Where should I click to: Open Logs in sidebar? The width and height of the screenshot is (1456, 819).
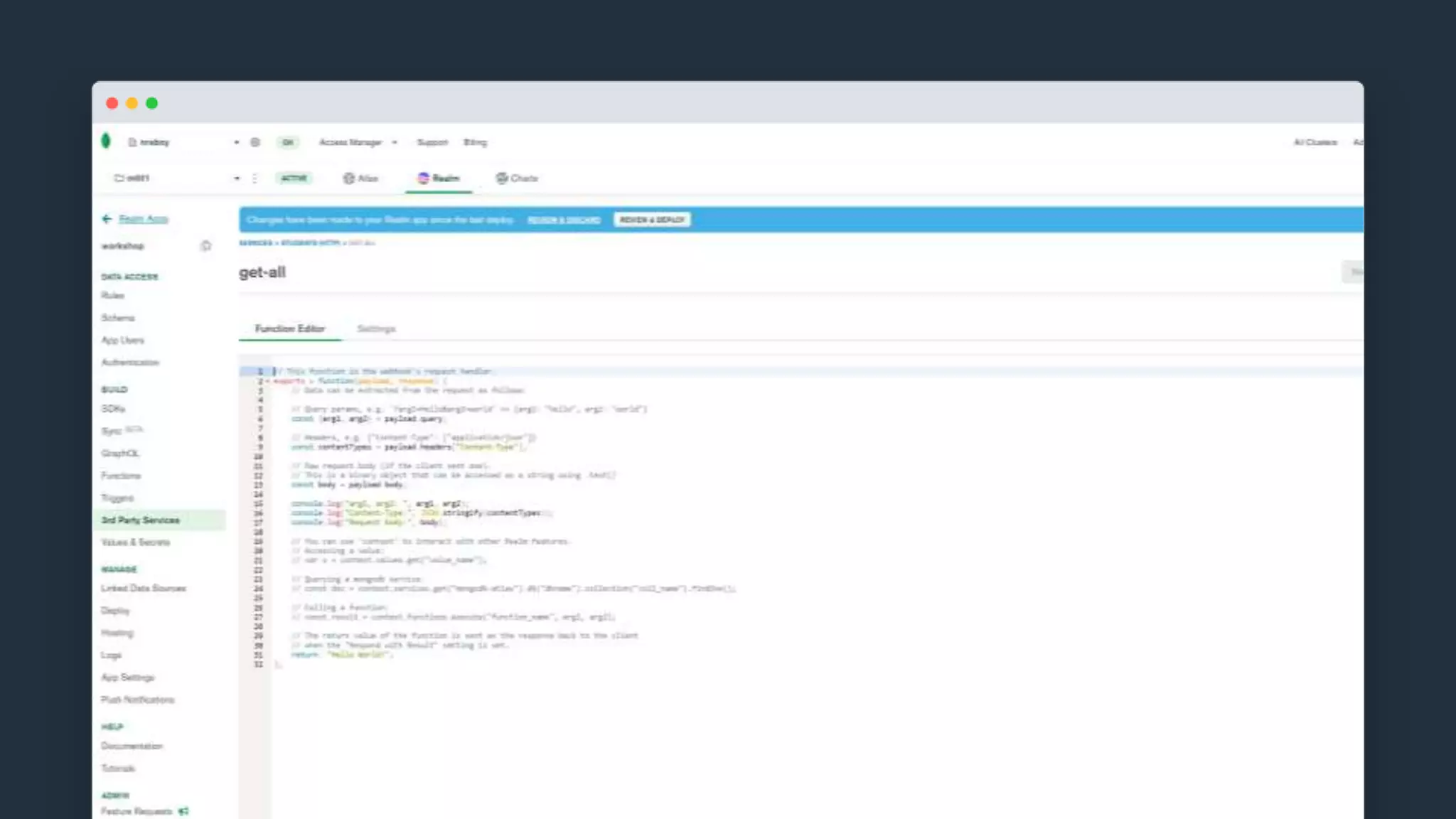coord(112,655)
